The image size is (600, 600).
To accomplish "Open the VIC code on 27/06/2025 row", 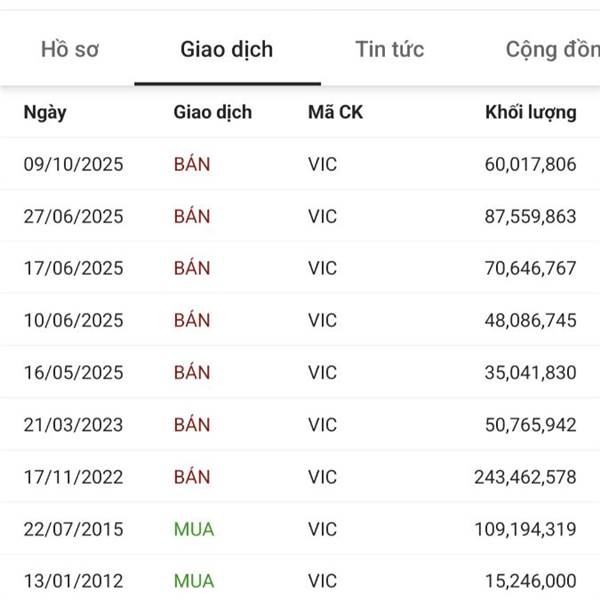I will coord(323,217).
